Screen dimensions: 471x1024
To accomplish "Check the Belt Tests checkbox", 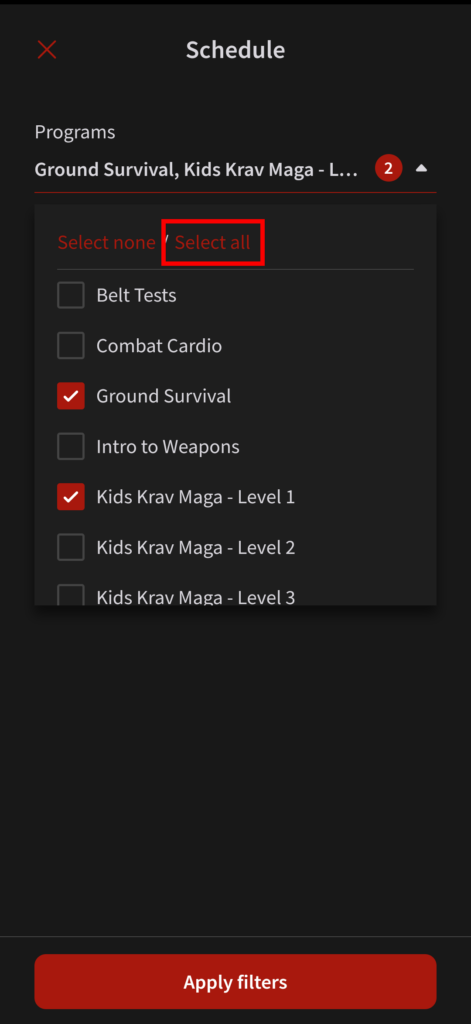I will [71, 295].
